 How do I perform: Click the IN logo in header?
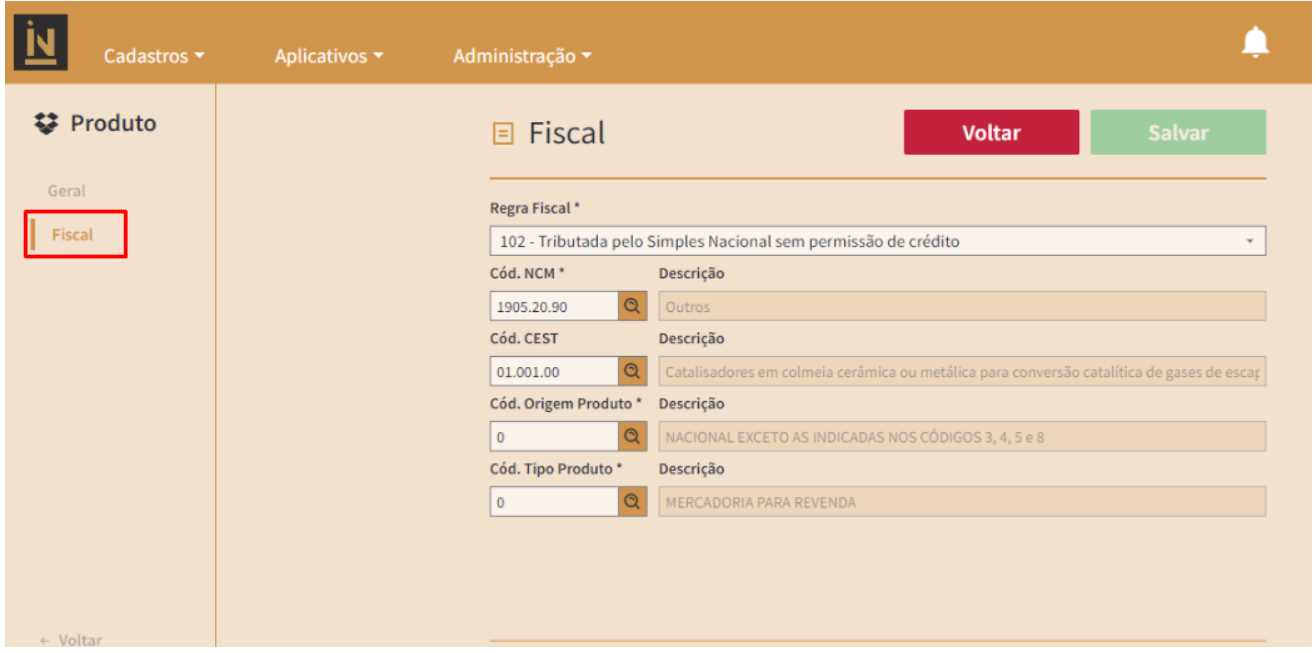[41, 42]
